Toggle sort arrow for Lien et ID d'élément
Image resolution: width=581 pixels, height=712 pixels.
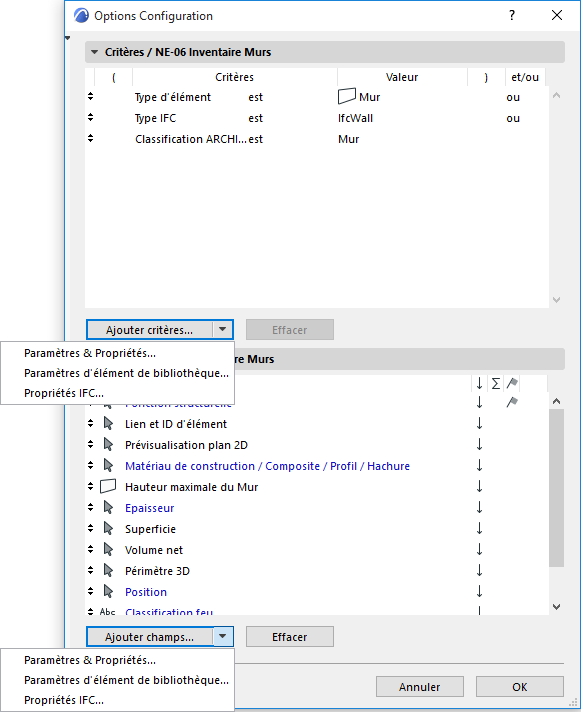pos(479,424)
